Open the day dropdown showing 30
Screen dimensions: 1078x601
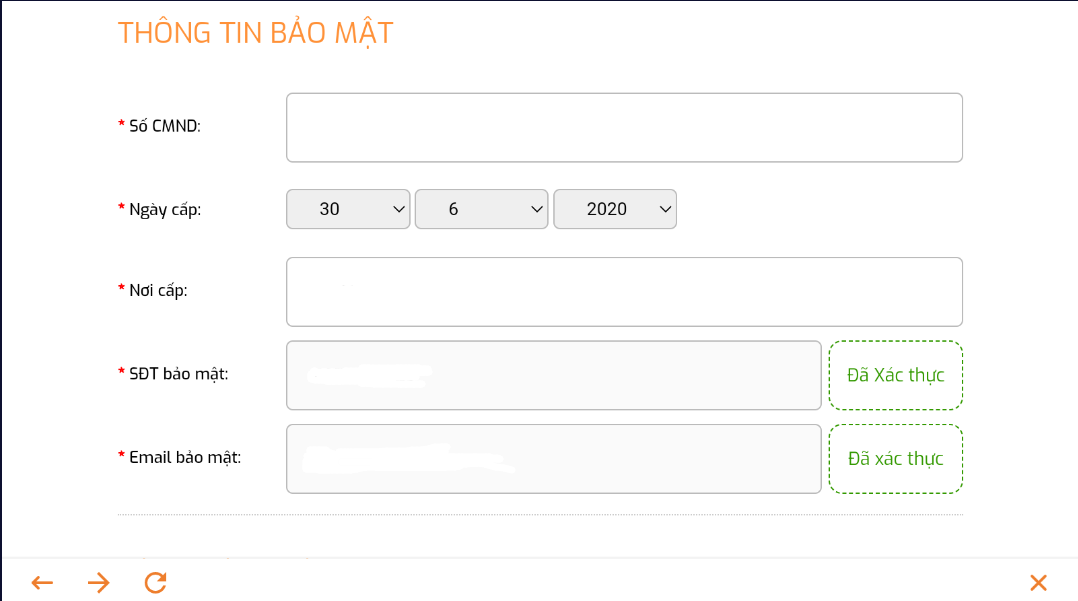coord(348,209)
